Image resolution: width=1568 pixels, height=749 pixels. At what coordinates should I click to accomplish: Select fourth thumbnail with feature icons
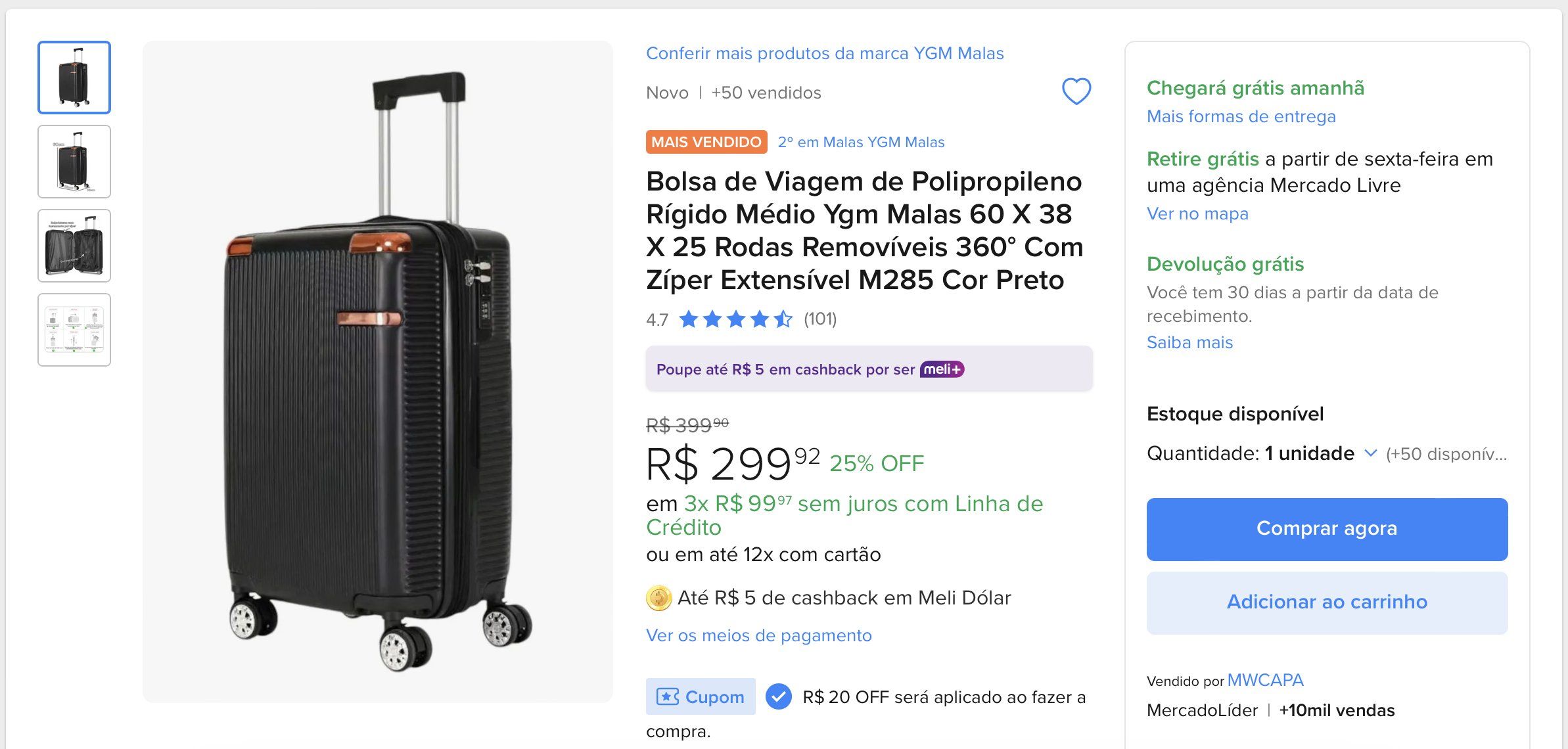click(74, 330)
